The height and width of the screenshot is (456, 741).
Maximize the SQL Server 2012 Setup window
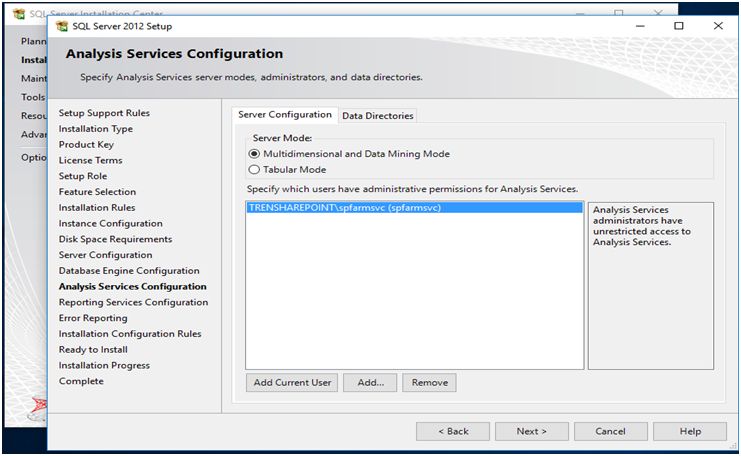679,26
